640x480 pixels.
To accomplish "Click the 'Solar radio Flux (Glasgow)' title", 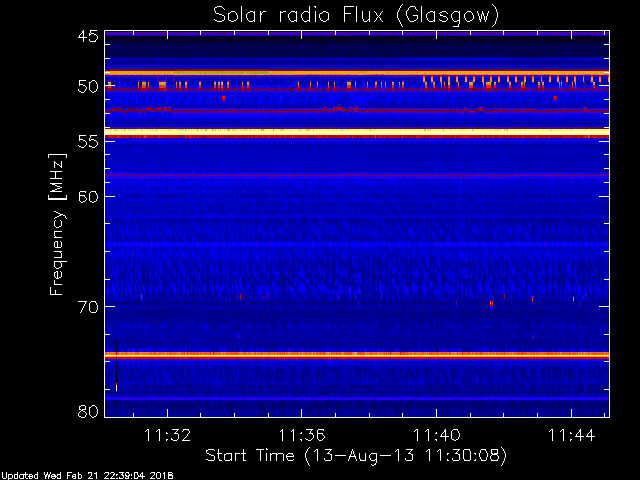I will (356, 16).
